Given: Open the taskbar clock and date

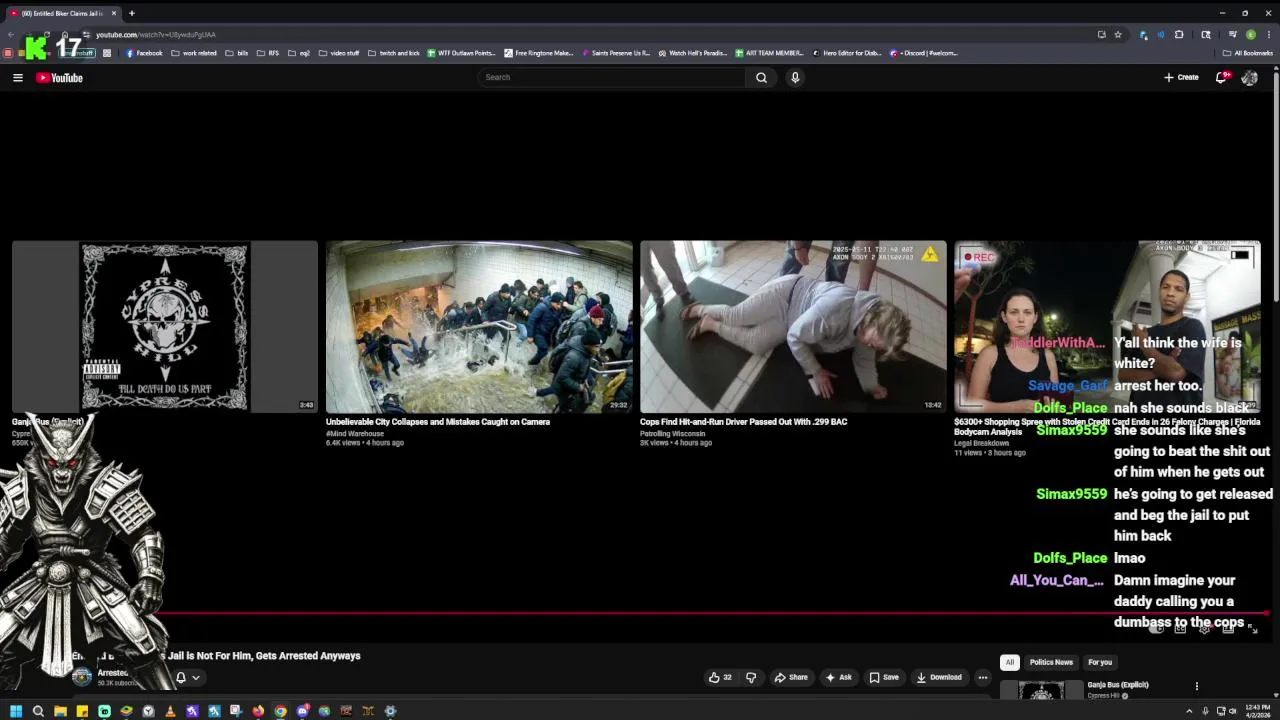Looking at the screenshot, I should pos(1256,711).
